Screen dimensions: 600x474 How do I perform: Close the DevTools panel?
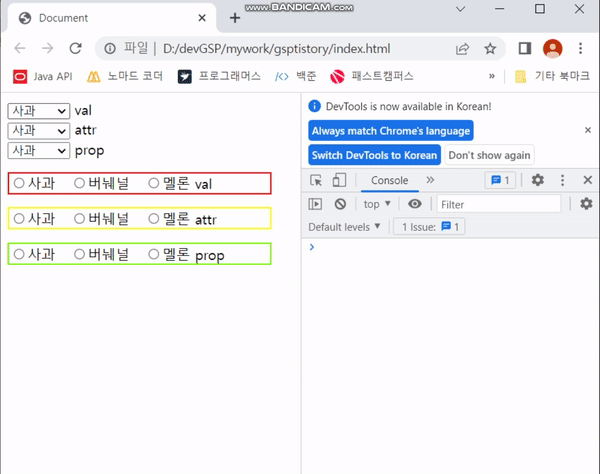[x=588, y=180]
